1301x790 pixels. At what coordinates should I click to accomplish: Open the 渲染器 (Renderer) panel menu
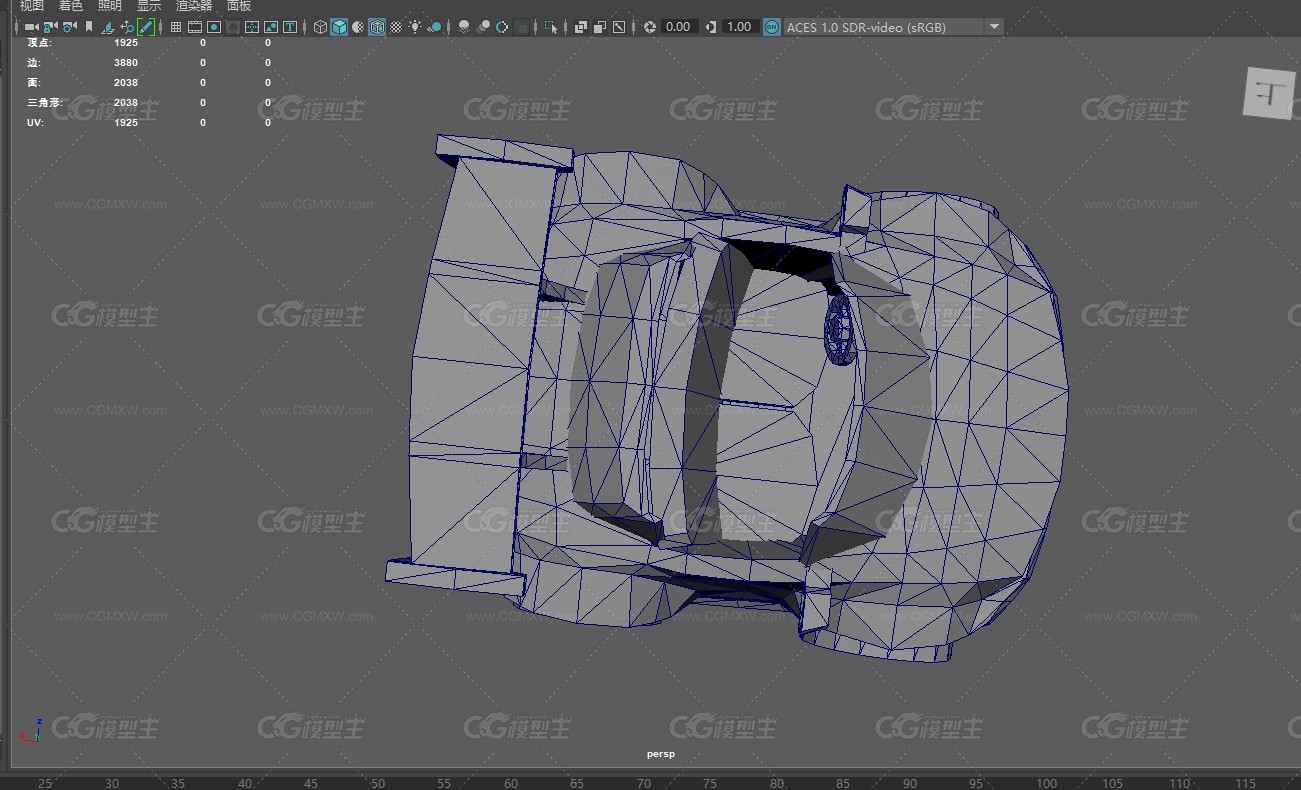194,6
